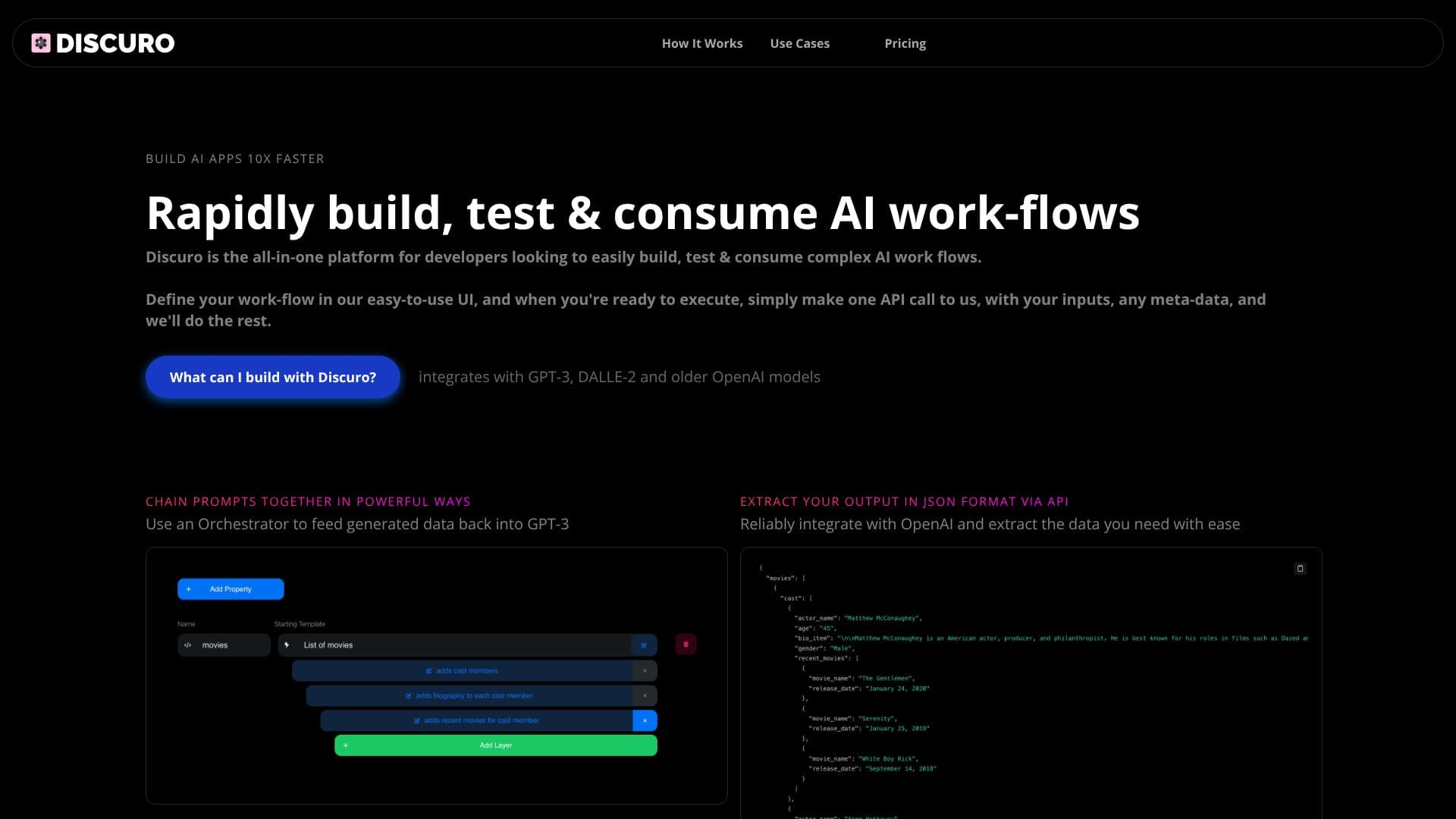The width and height of the screenshot is (1456, 819).
Task: Click the edit icon beside List of movies
Action: click(644, 645)
